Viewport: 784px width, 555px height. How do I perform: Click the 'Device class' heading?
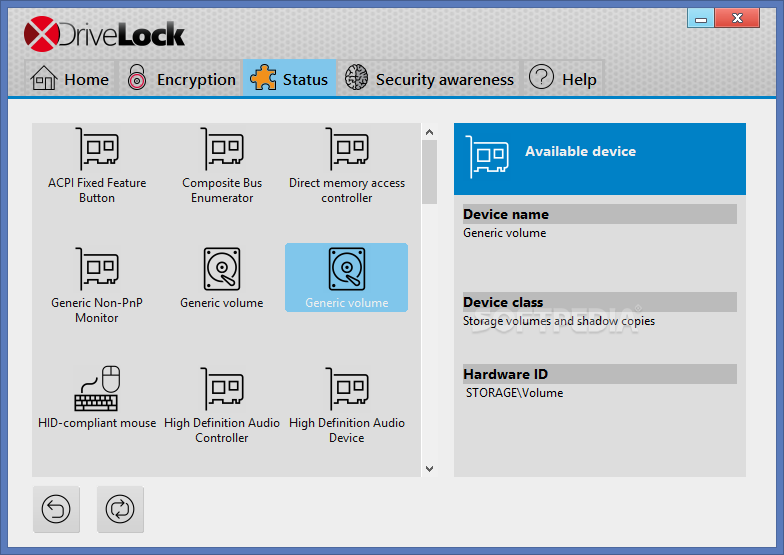[502, 302]
